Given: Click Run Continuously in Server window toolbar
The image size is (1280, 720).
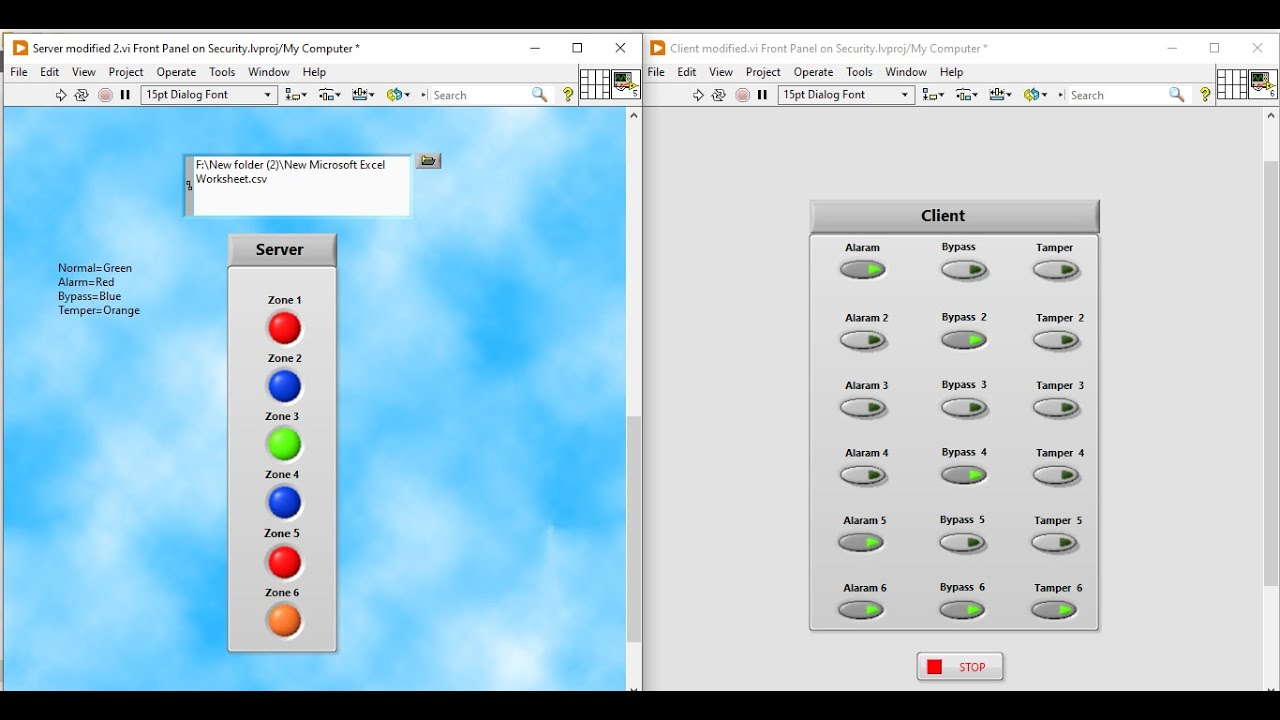Looking at the screenshot, I should click(x=82, y=95).
